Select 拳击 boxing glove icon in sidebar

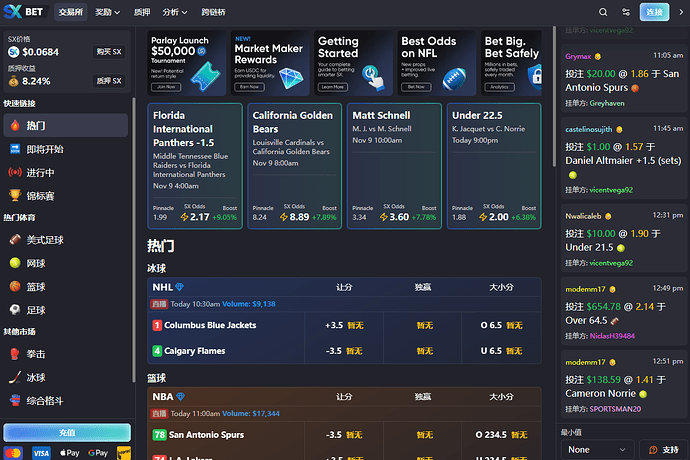(15, 353)
